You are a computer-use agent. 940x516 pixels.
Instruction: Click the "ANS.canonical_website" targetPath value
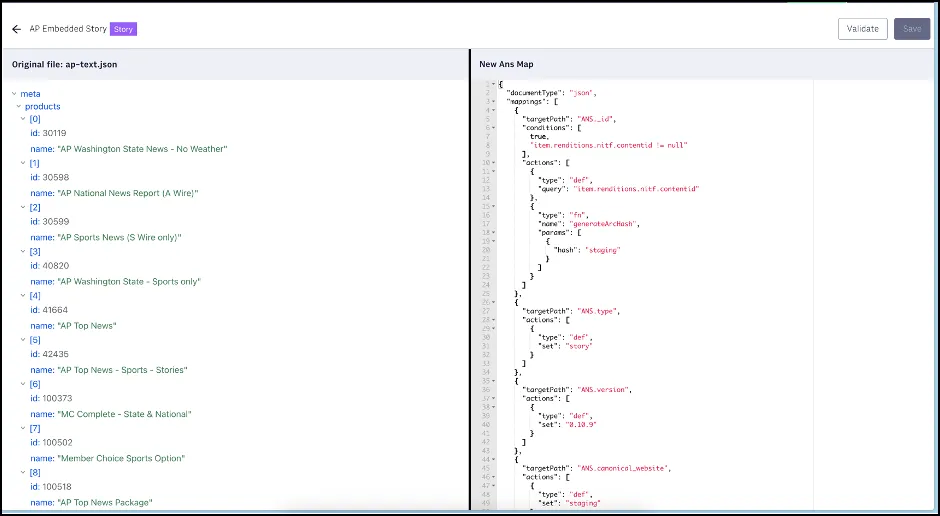point(622,468)
